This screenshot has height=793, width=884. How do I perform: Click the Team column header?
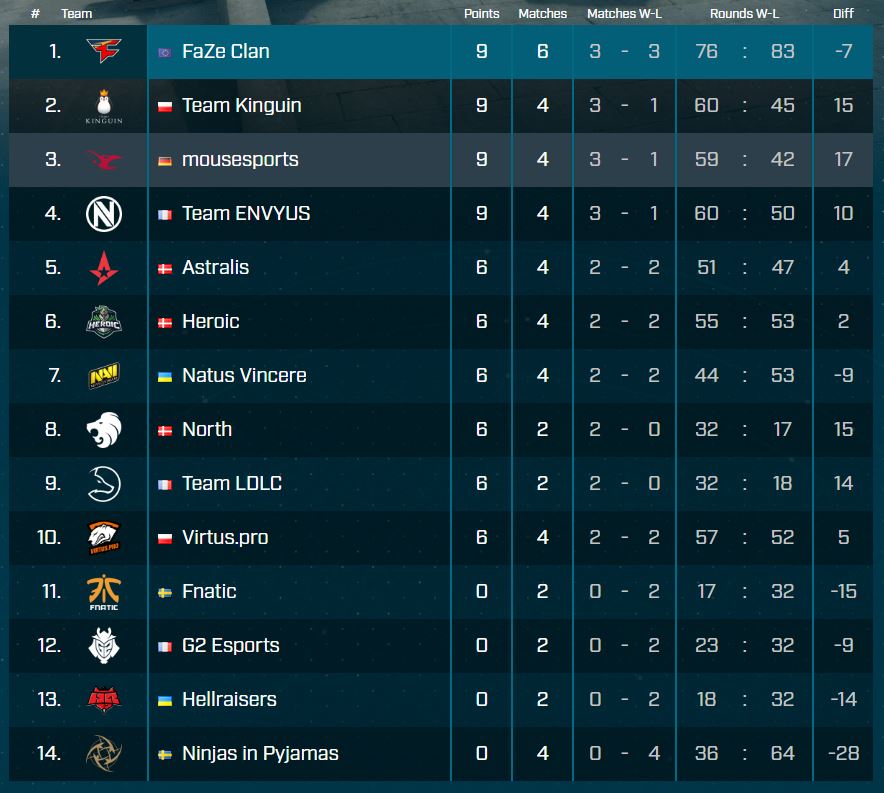[77, 14]
